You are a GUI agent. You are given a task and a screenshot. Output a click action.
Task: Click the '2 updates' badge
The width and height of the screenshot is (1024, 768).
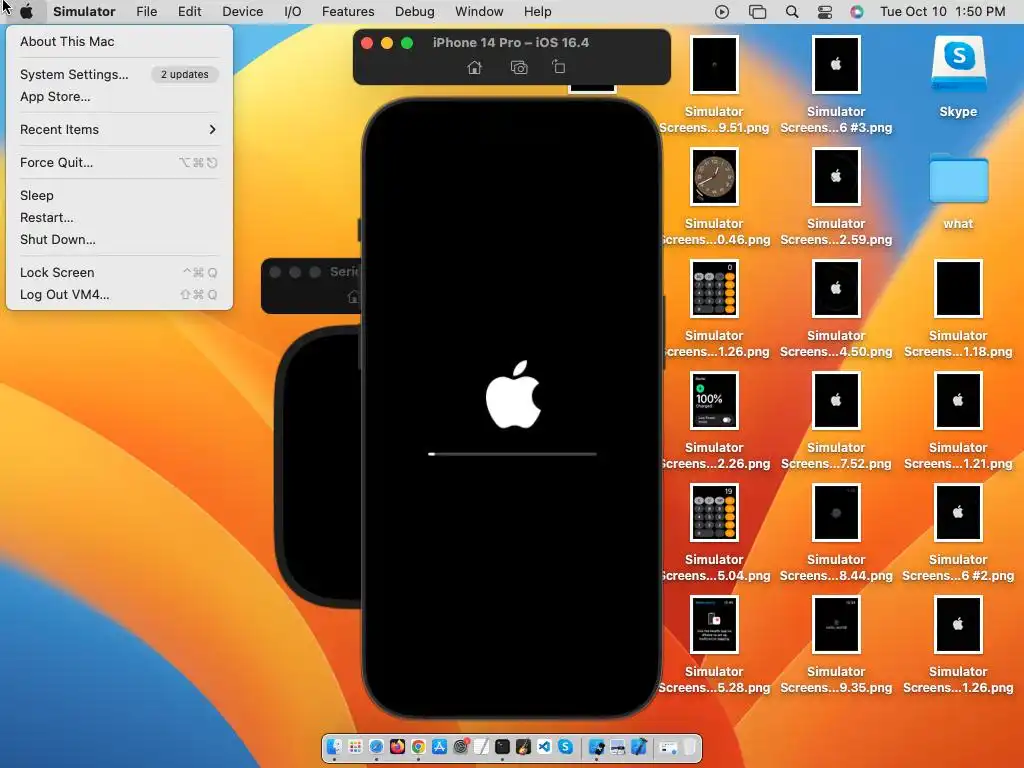[x=185, y=74]
